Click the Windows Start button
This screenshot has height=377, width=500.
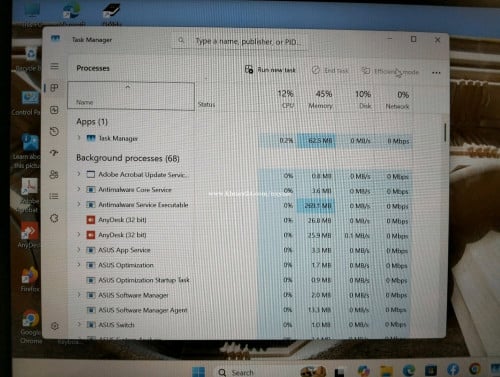click(x=199, y=371)
